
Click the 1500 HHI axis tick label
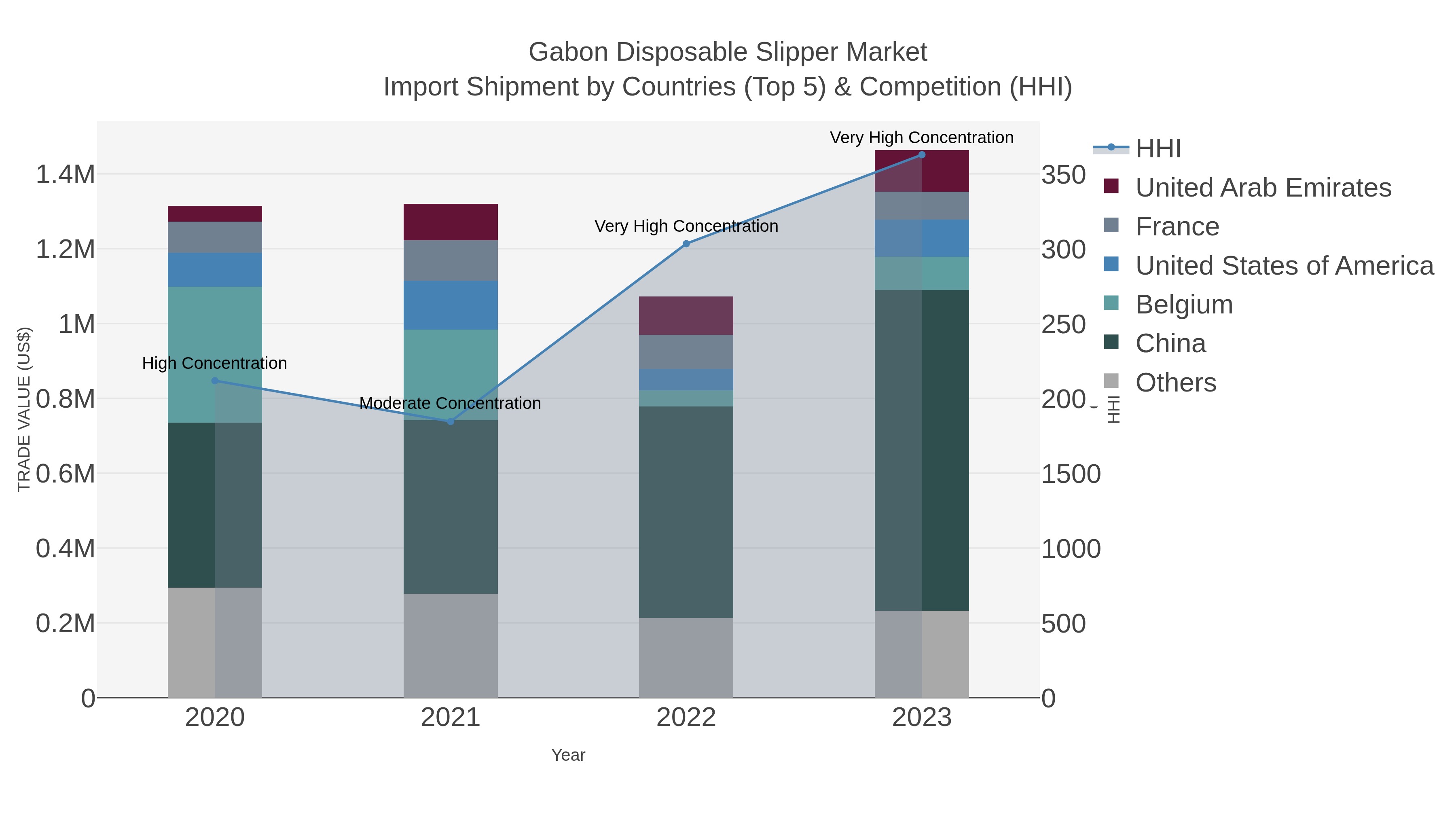pyautogui.click(x=1071, y=474)
